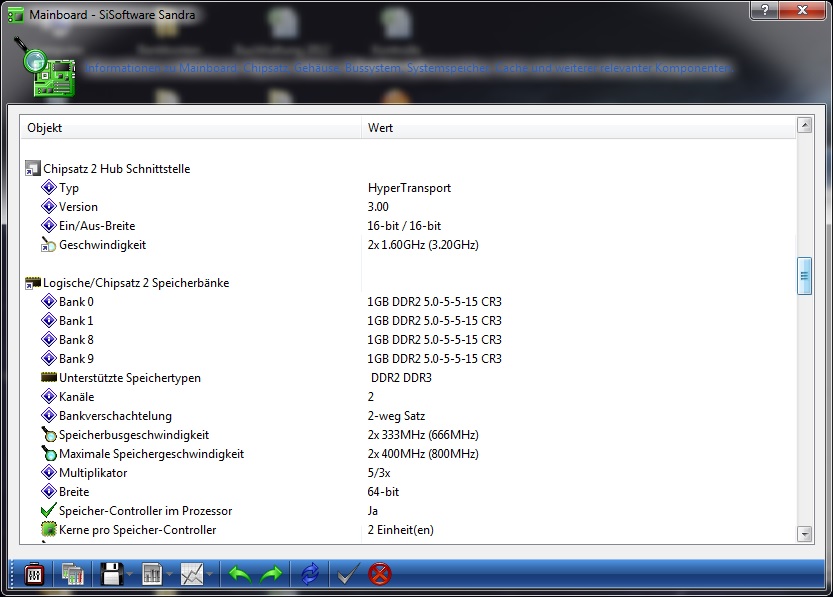Save report with floppy disk icon
The height and width of the screenshot is (597, 833).
112,574
